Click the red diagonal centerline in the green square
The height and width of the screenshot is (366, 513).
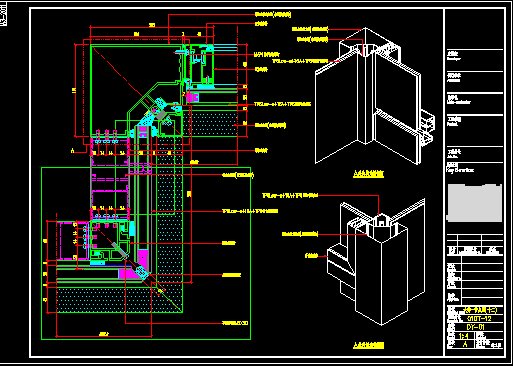137,91
